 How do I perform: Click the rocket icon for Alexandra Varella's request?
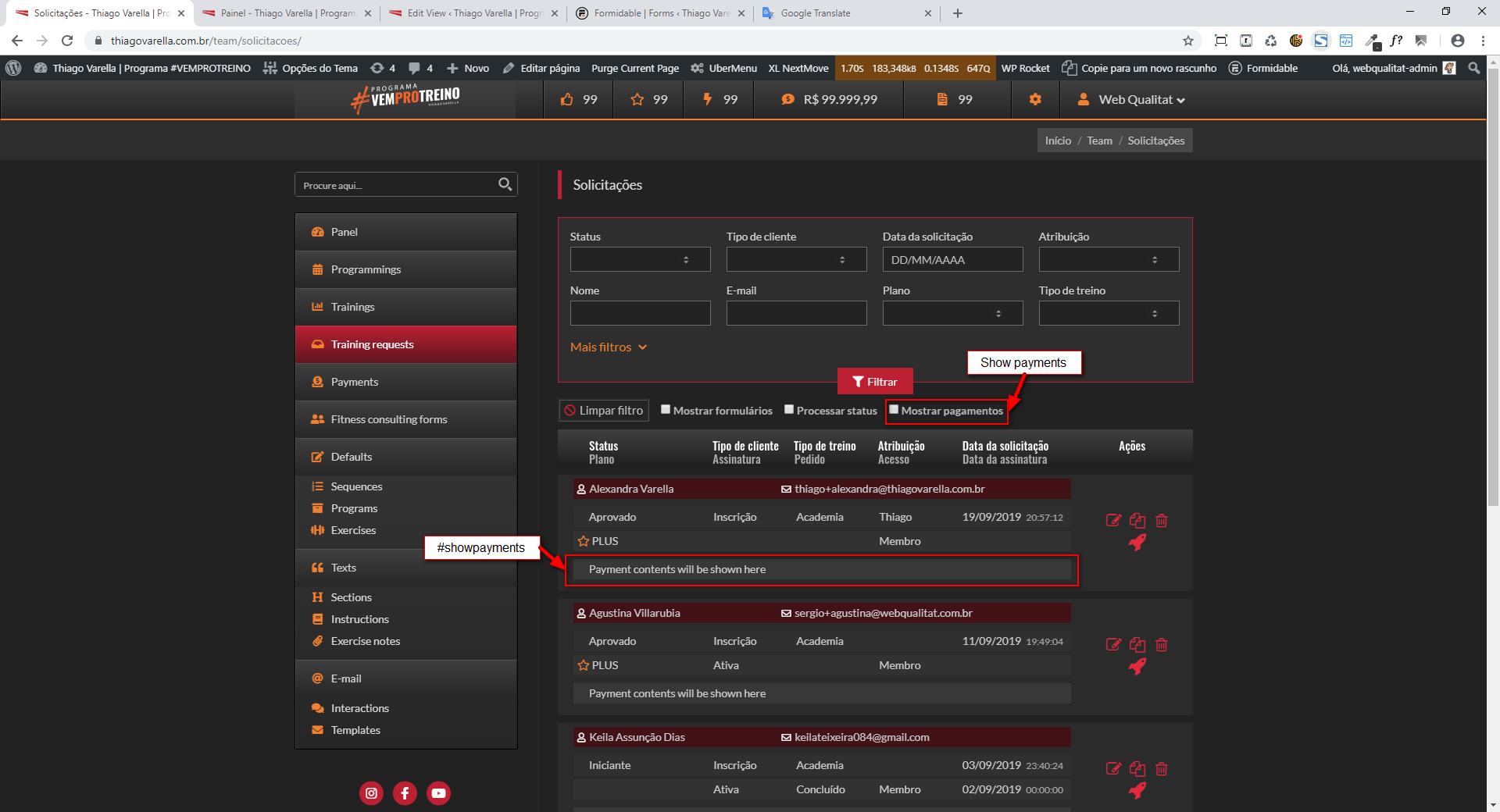(1137, 543)
